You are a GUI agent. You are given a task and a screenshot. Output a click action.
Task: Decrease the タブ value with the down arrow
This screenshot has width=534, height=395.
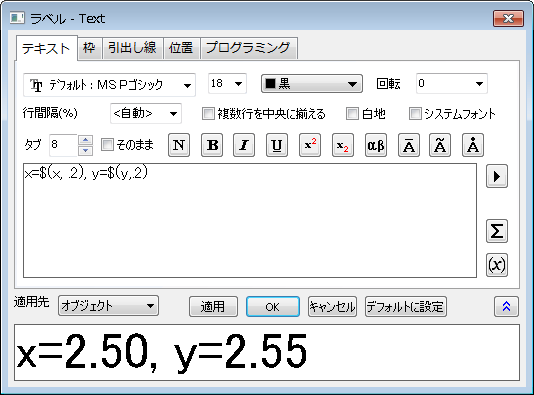(85, 150)
